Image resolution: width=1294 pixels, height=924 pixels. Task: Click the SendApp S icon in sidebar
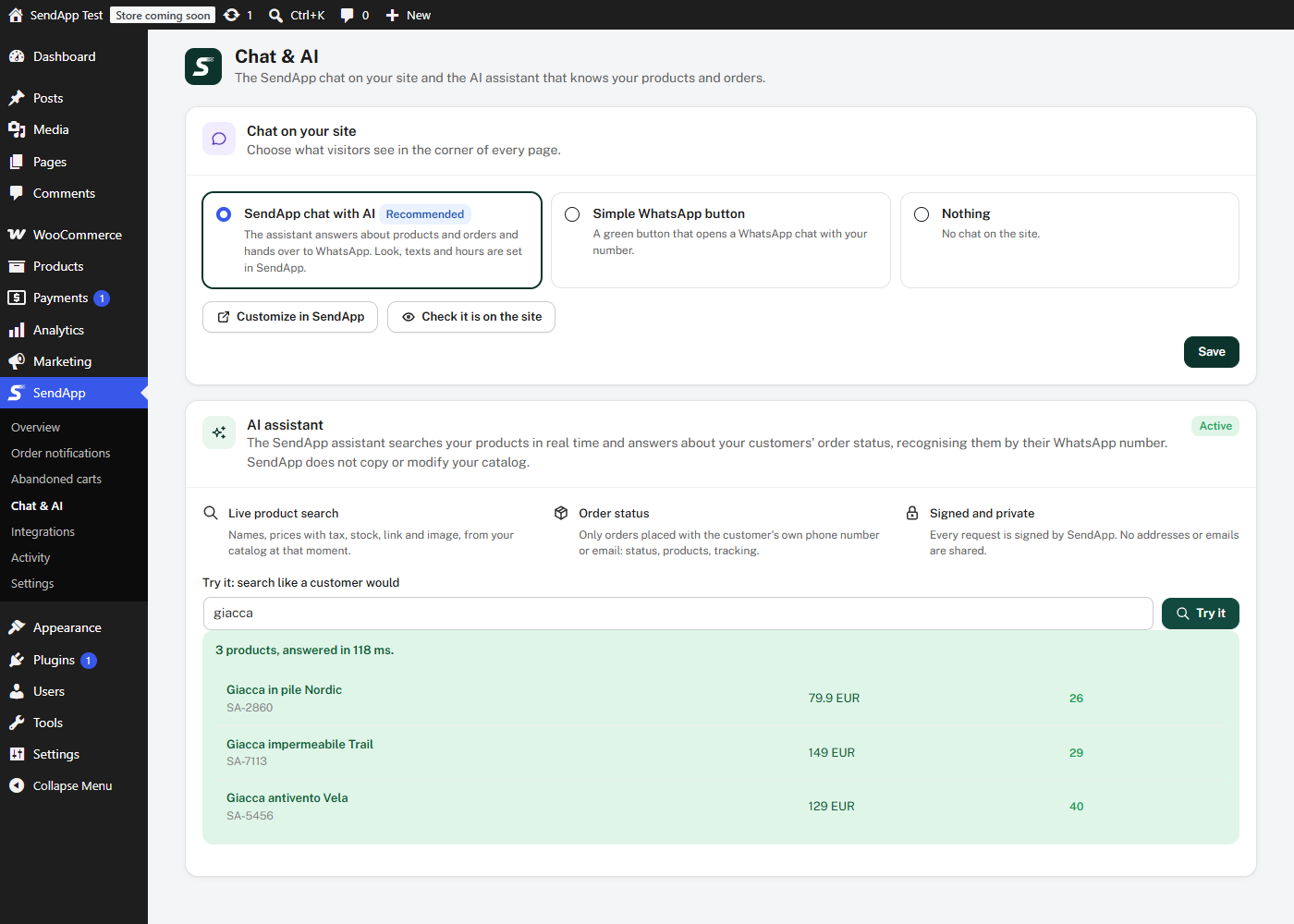tap(17, 393)
